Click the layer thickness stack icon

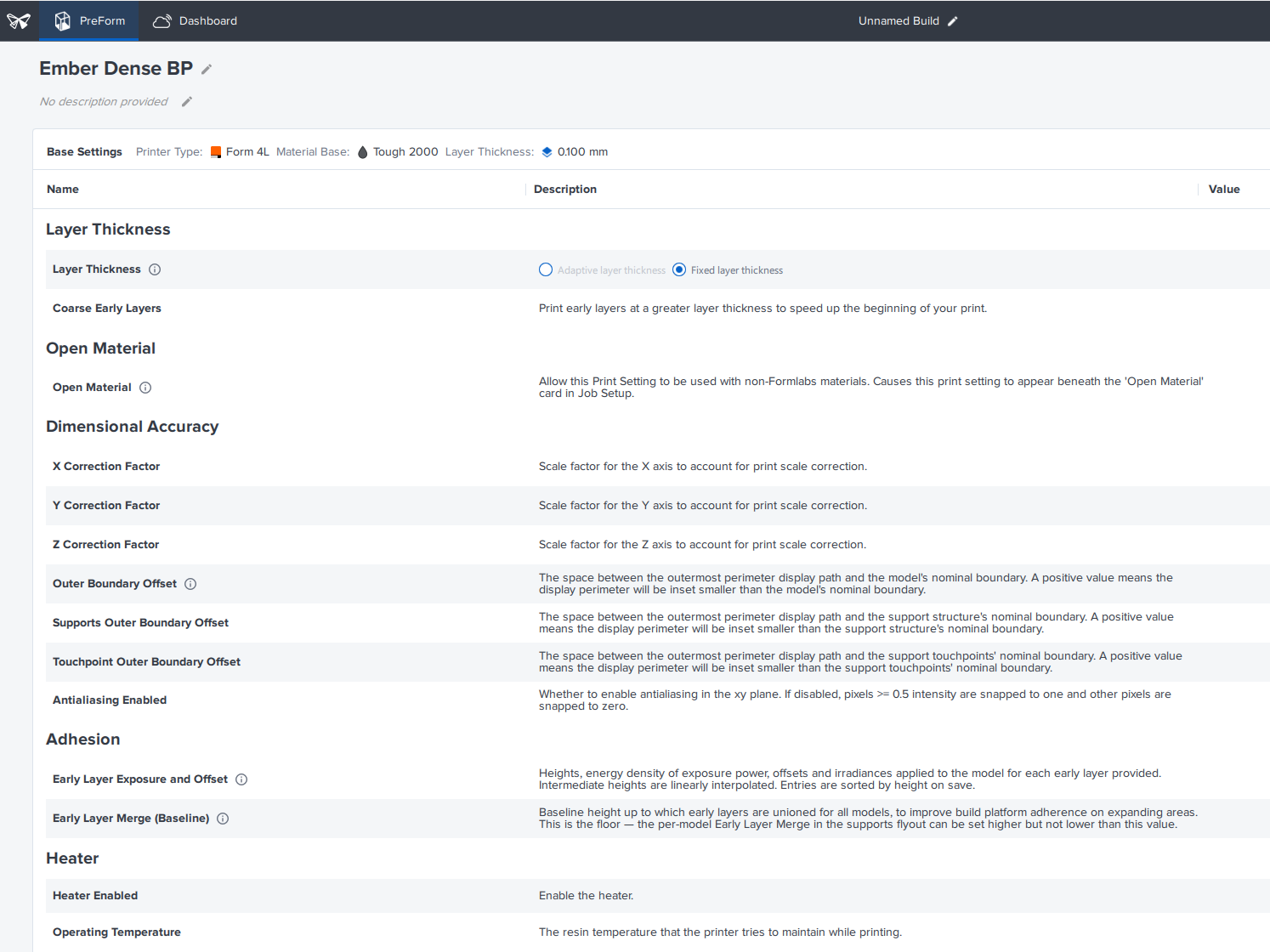pos(547,152)
